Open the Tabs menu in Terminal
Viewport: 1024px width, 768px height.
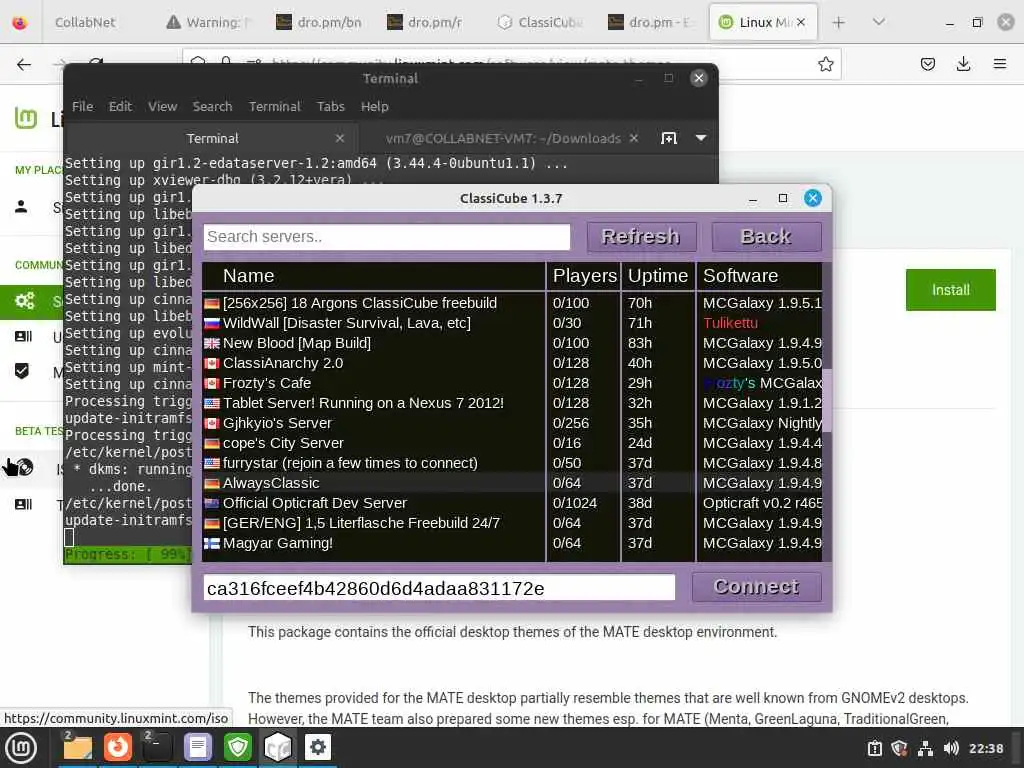tap(330, 106)
